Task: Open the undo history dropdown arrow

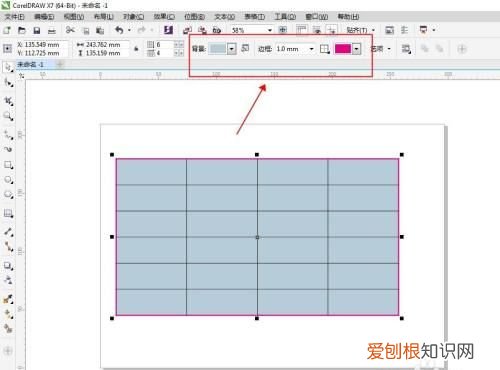Action: point(129,30)
